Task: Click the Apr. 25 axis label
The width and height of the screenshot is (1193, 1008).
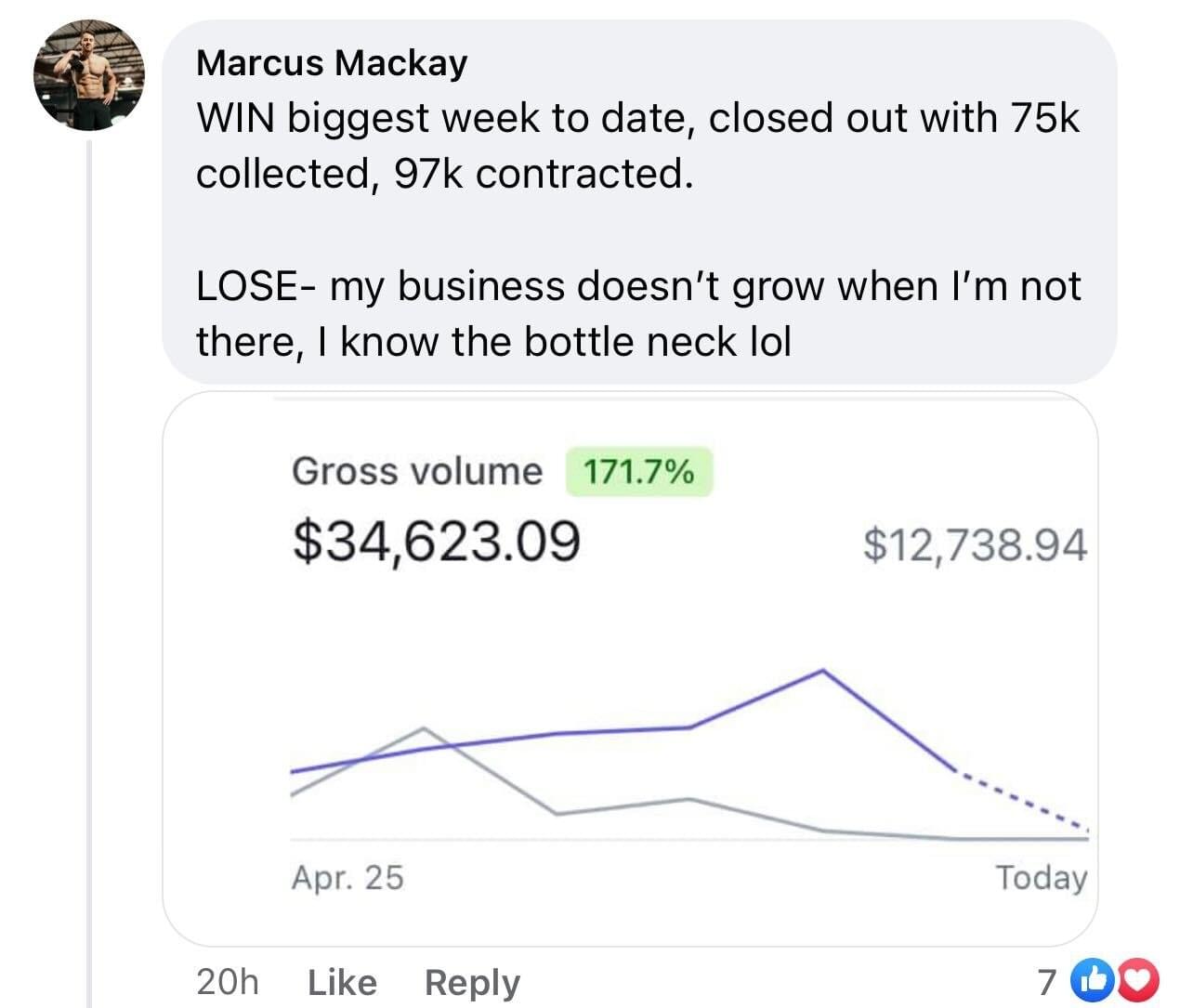Action: (x=347, y=877)
